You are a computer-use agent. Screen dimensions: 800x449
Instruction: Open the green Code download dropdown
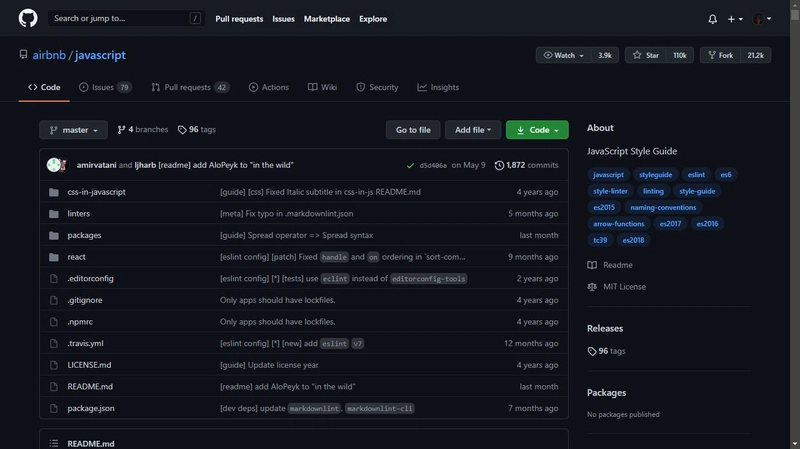pos(537,130)
